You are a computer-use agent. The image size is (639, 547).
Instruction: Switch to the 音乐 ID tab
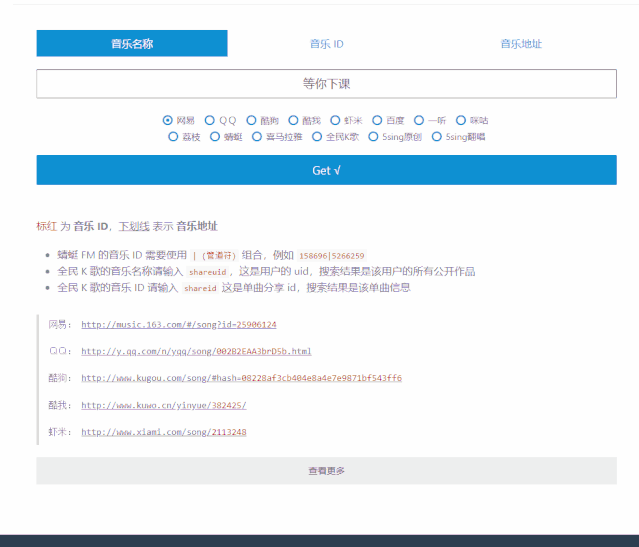(327, 44)
